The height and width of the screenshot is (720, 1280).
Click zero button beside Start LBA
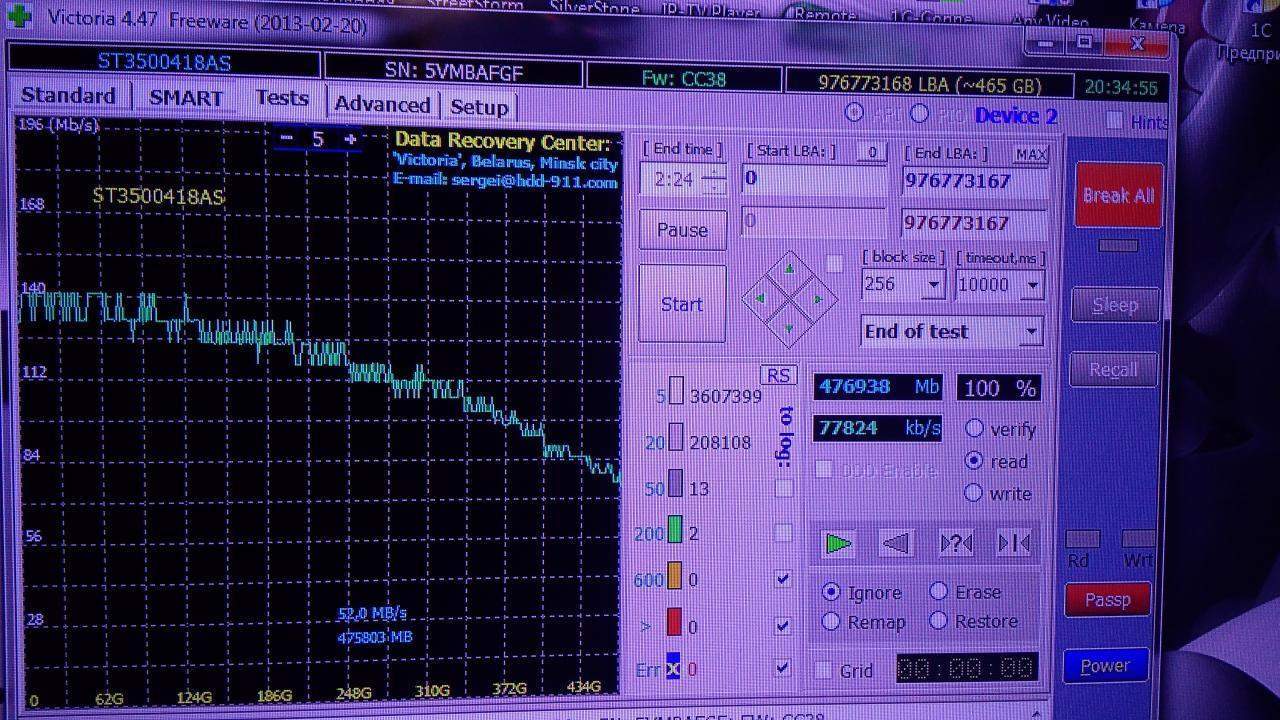[872, 153]
